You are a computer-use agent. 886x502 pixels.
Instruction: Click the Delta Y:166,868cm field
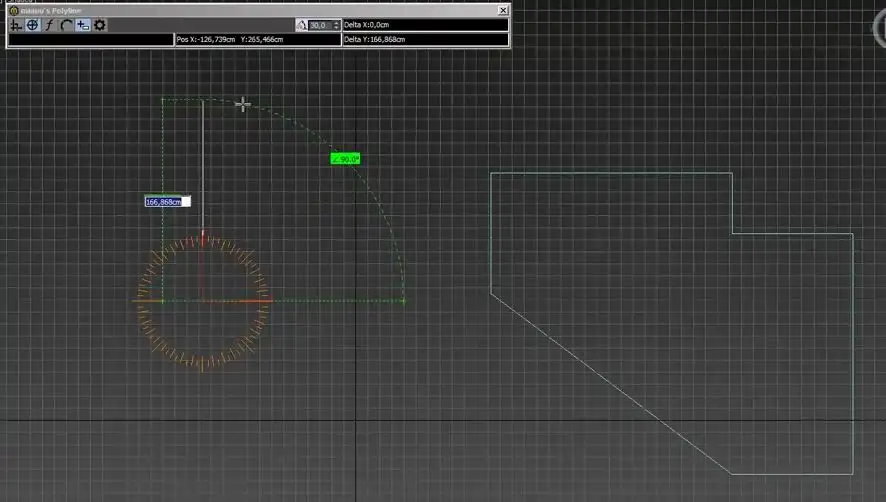click(425, 40)
